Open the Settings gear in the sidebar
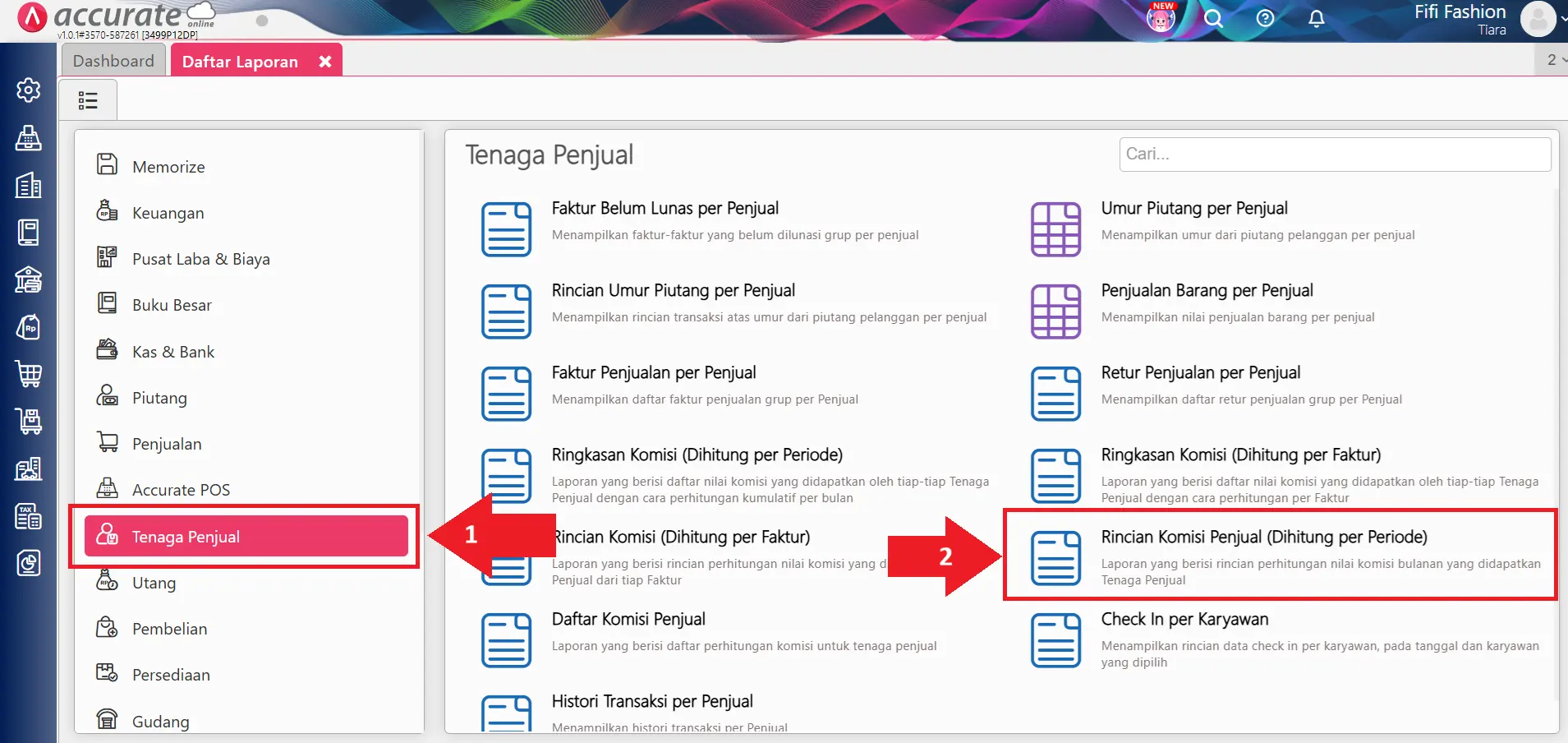This screenshot has width=1568, height=743. (29, 90)
